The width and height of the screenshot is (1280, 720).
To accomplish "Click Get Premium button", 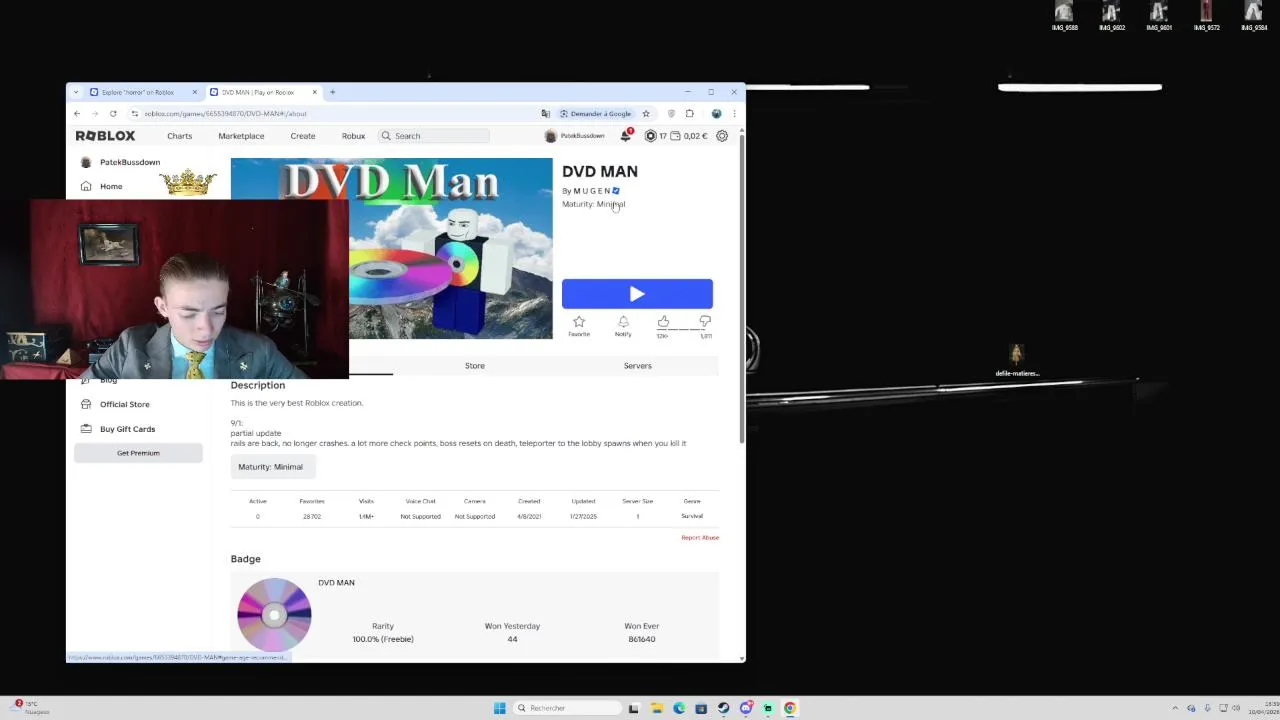I will [138, 453].
